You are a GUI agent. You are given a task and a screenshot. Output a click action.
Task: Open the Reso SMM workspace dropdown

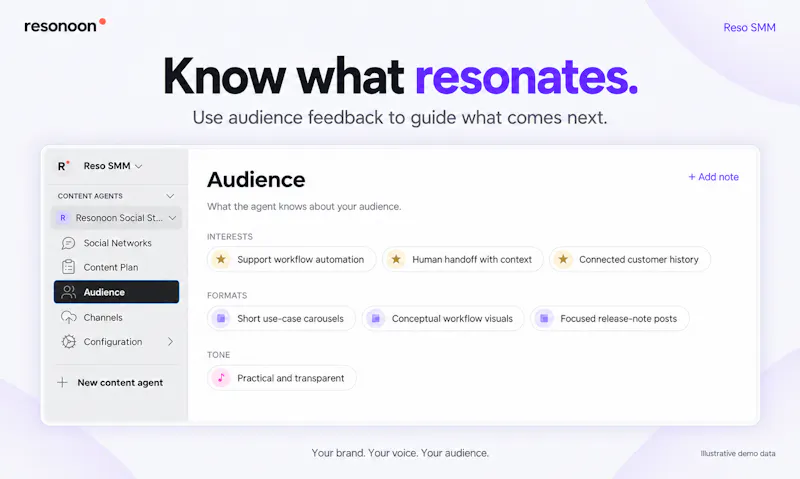point(113,166)
